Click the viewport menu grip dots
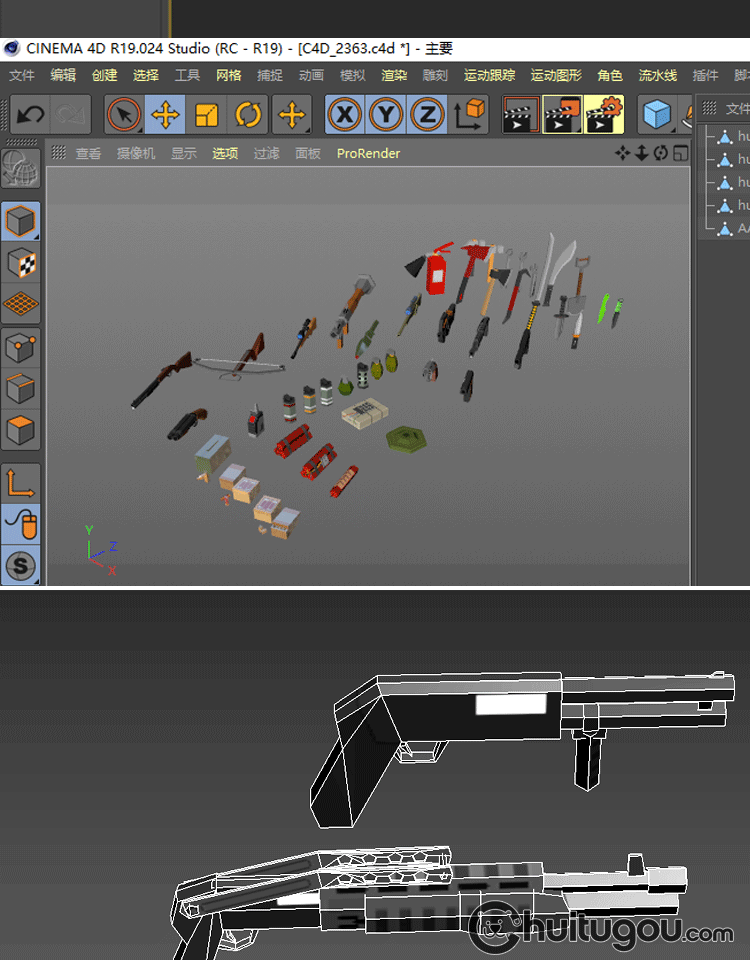This screenshot has height=960, width=750. 58,152
